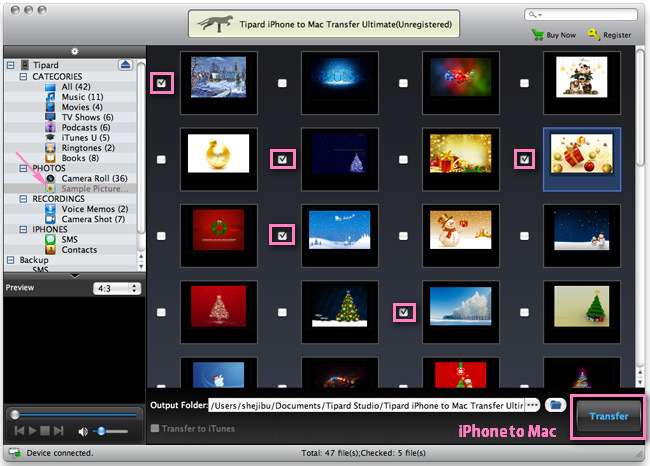
Task: Collapse the RECORDINGS tree node
Action: (24, 199)
